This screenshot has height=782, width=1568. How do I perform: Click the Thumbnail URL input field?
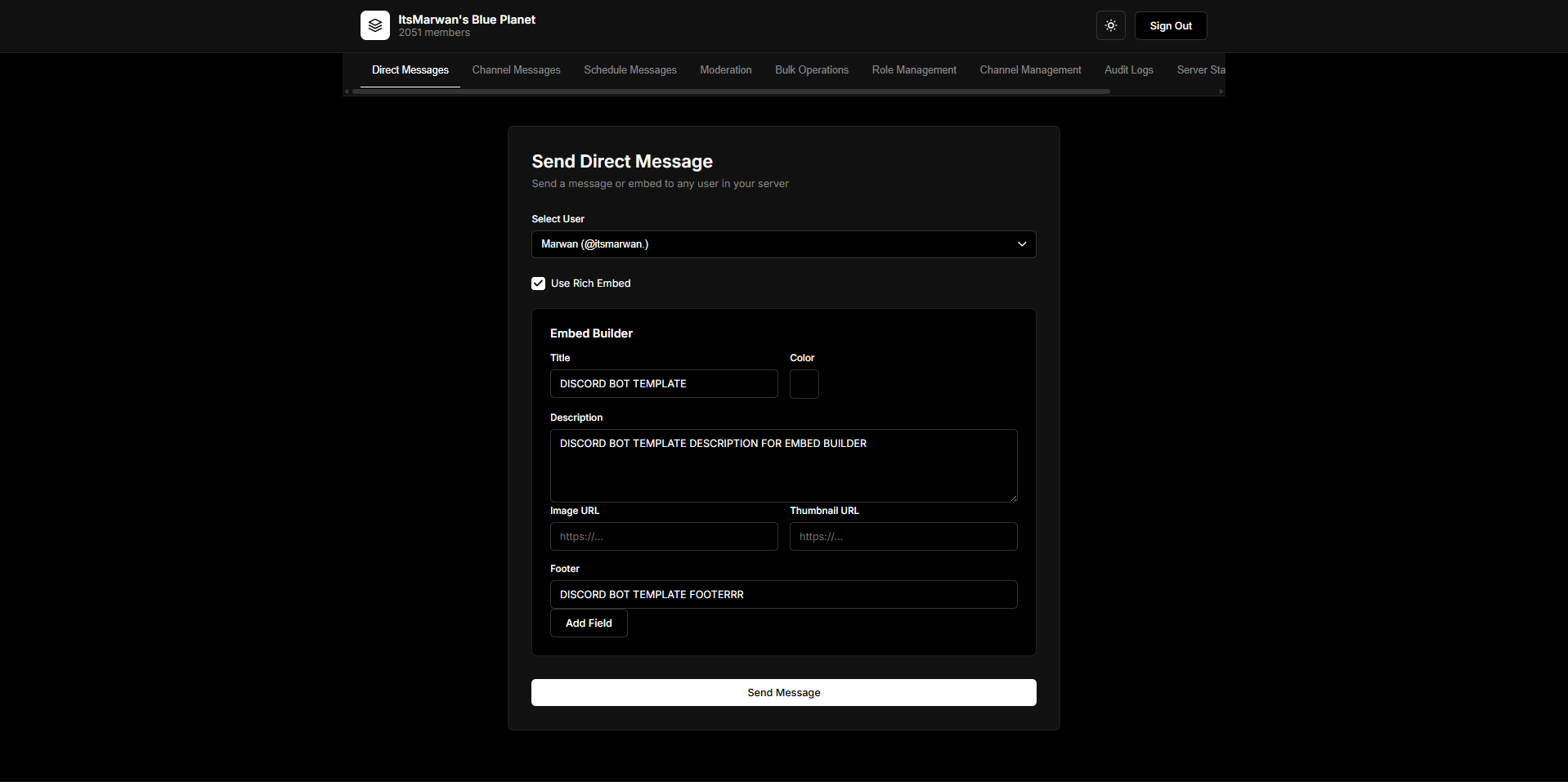[x=903, y=537]
